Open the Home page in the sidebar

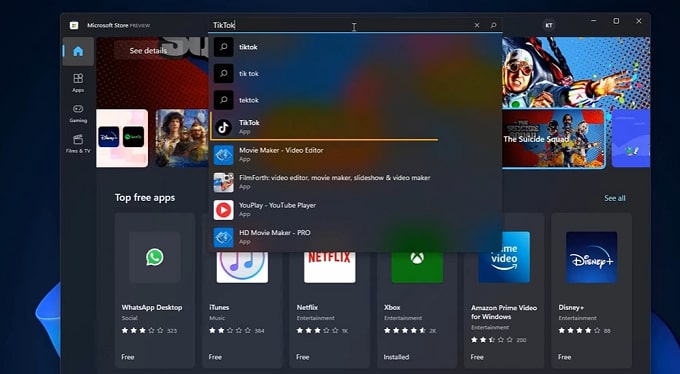click(x=78, y=51)
